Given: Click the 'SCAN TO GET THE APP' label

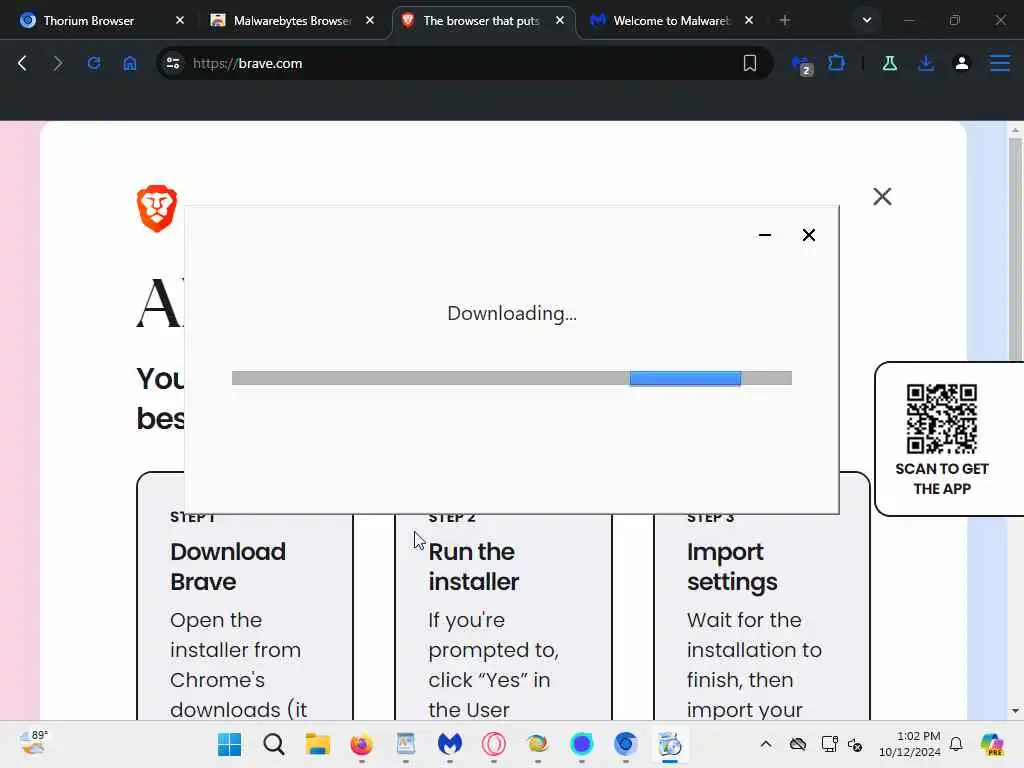Looking at the screenshot, I should point(942,479).
